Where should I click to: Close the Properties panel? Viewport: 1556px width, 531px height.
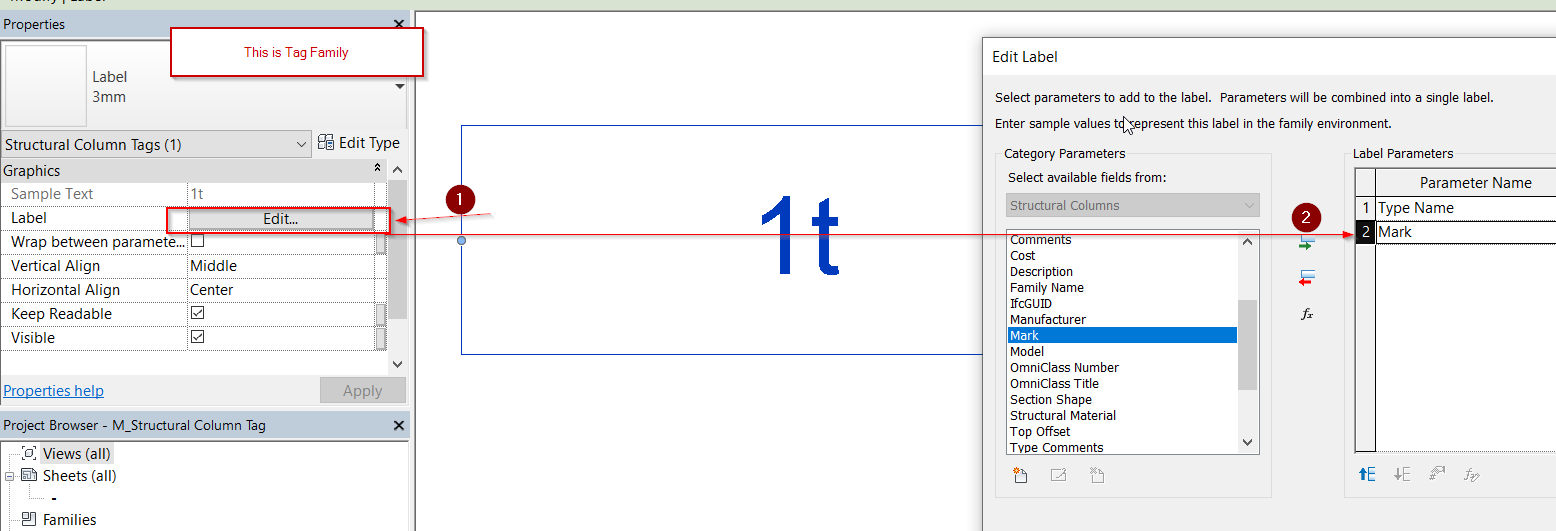coord(399,24)
